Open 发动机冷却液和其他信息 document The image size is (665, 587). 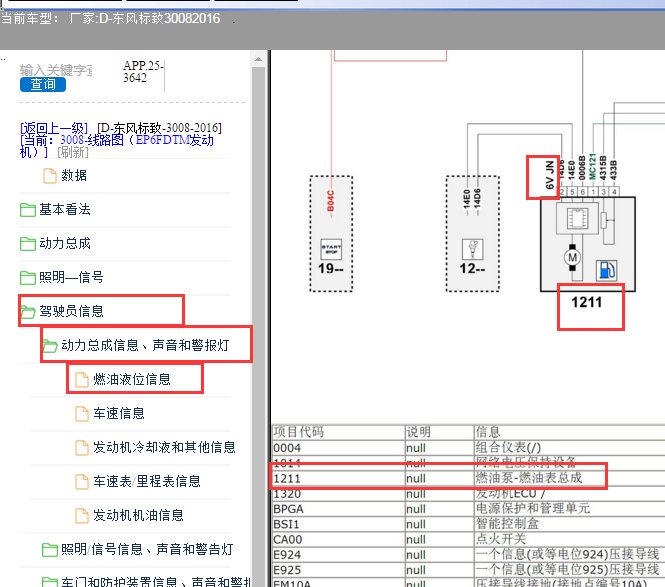pos(164,447)
